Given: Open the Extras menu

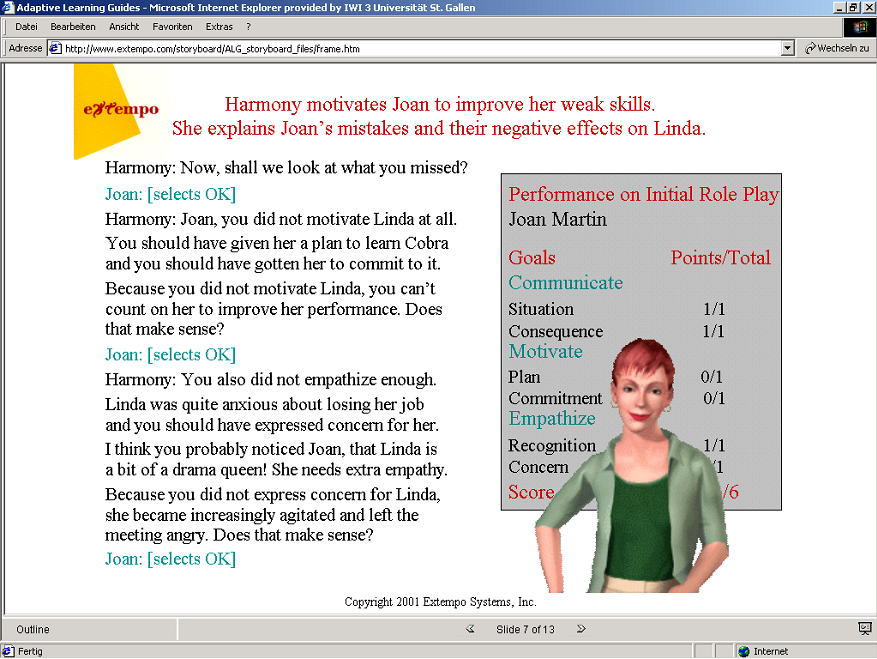Looking at the screenshot, I should pos(219,27).
